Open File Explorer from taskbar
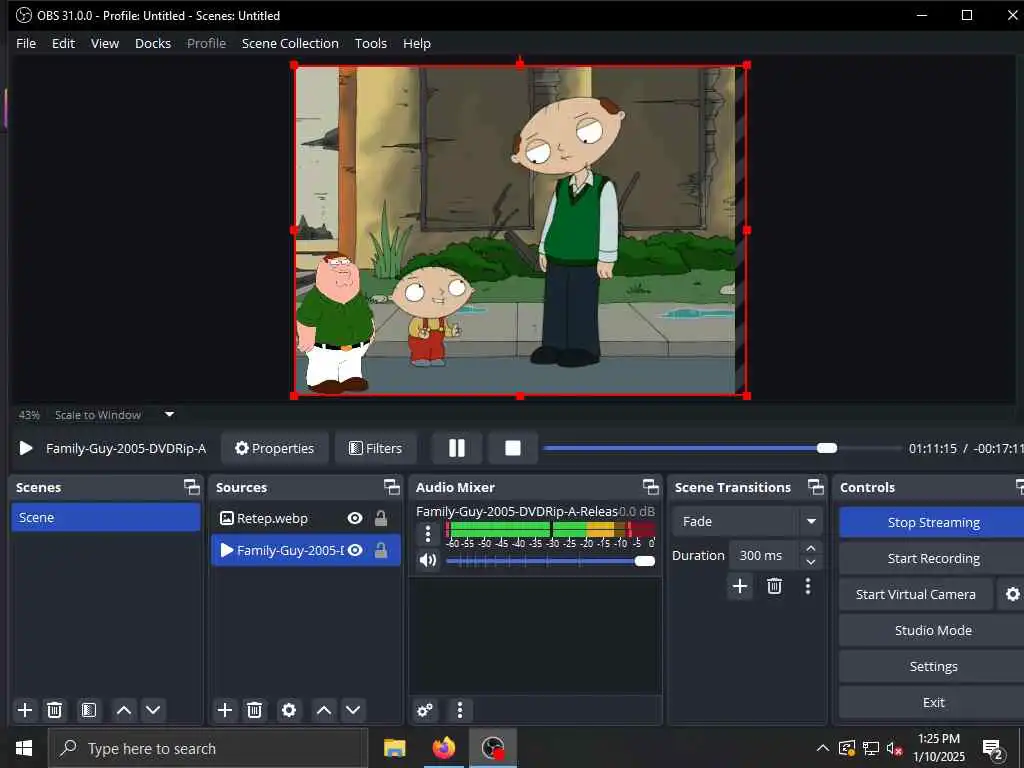The width and height of the screenshot is (1024, 768). click(394, 748)
